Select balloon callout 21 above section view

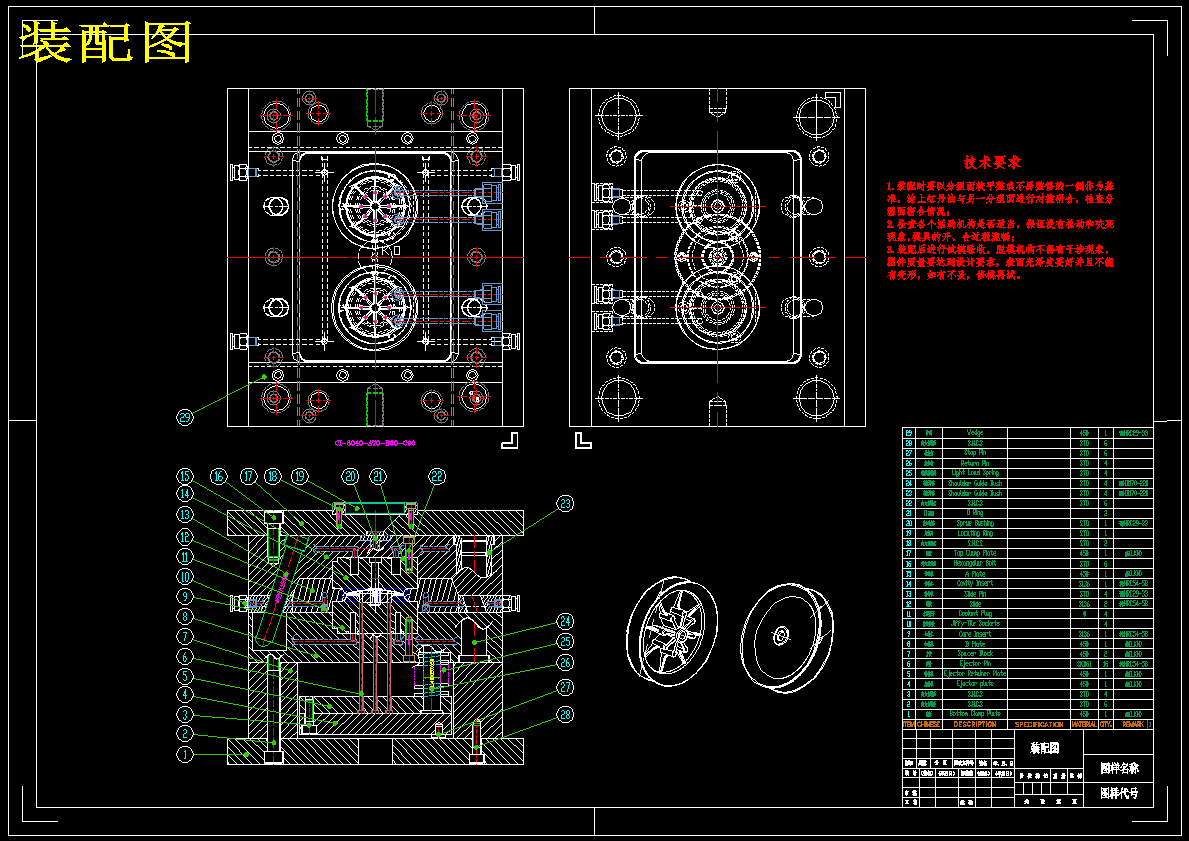(378, 476)
